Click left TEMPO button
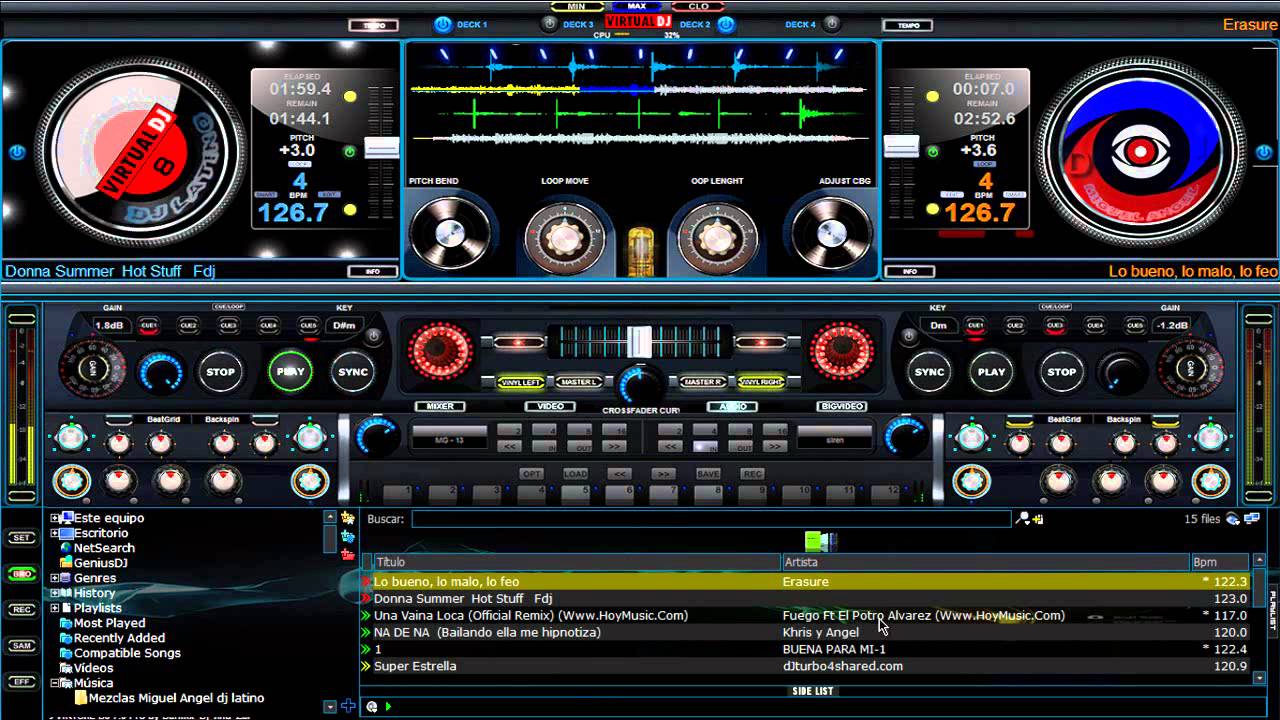 click(x=373, y=25)
